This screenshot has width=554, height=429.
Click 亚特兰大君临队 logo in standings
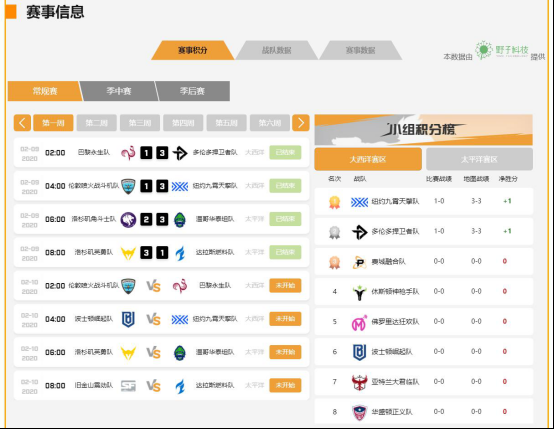pos(360,382)
